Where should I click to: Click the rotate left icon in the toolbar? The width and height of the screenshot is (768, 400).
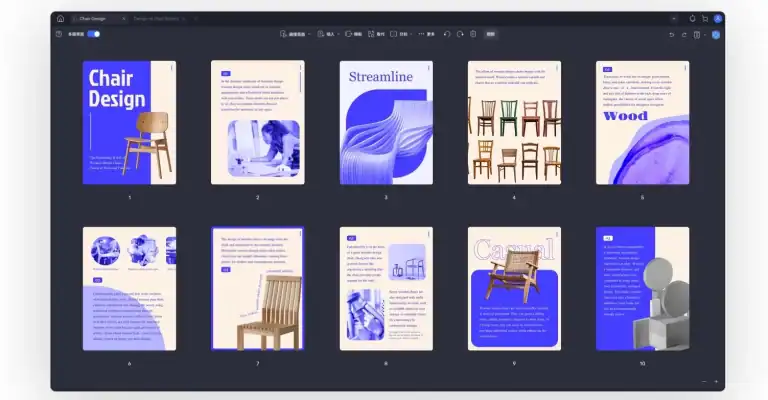[446, 34]
